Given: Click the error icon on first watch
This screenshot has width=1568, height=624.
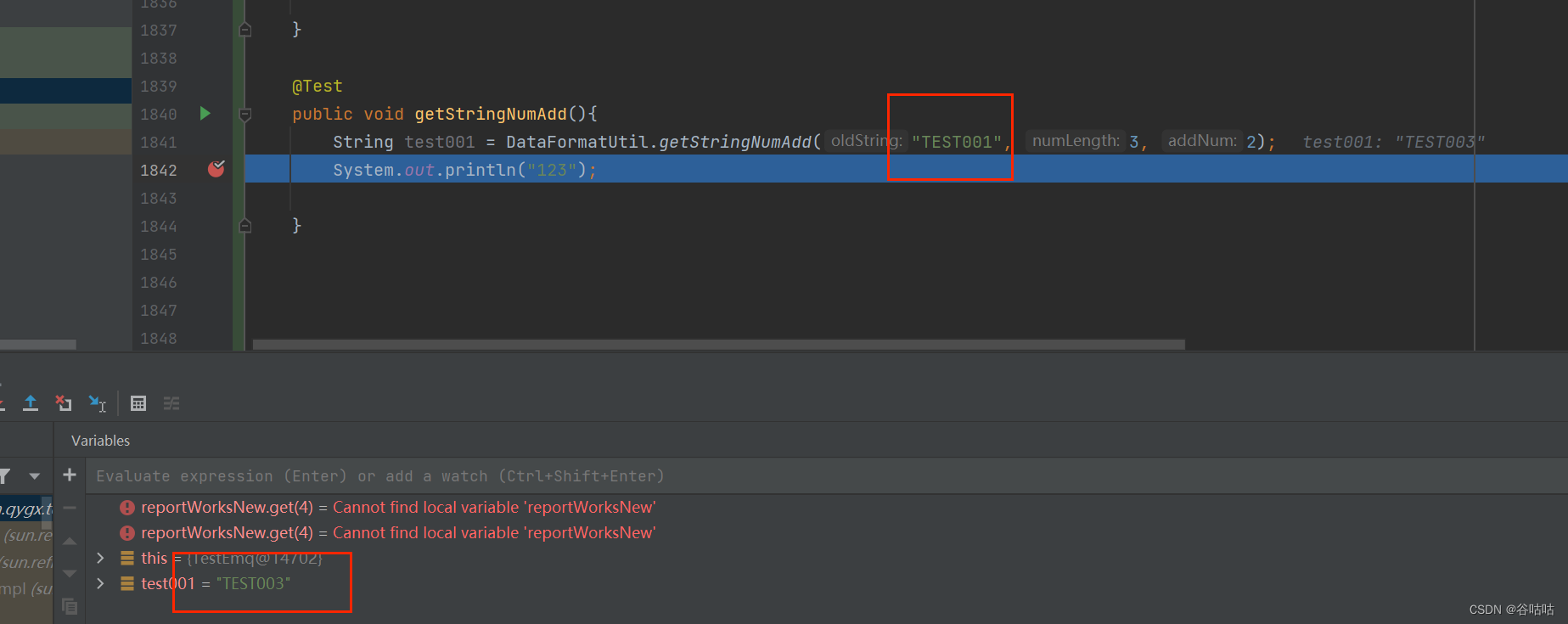Looking at the screenshot, I should tap(127, 508).
